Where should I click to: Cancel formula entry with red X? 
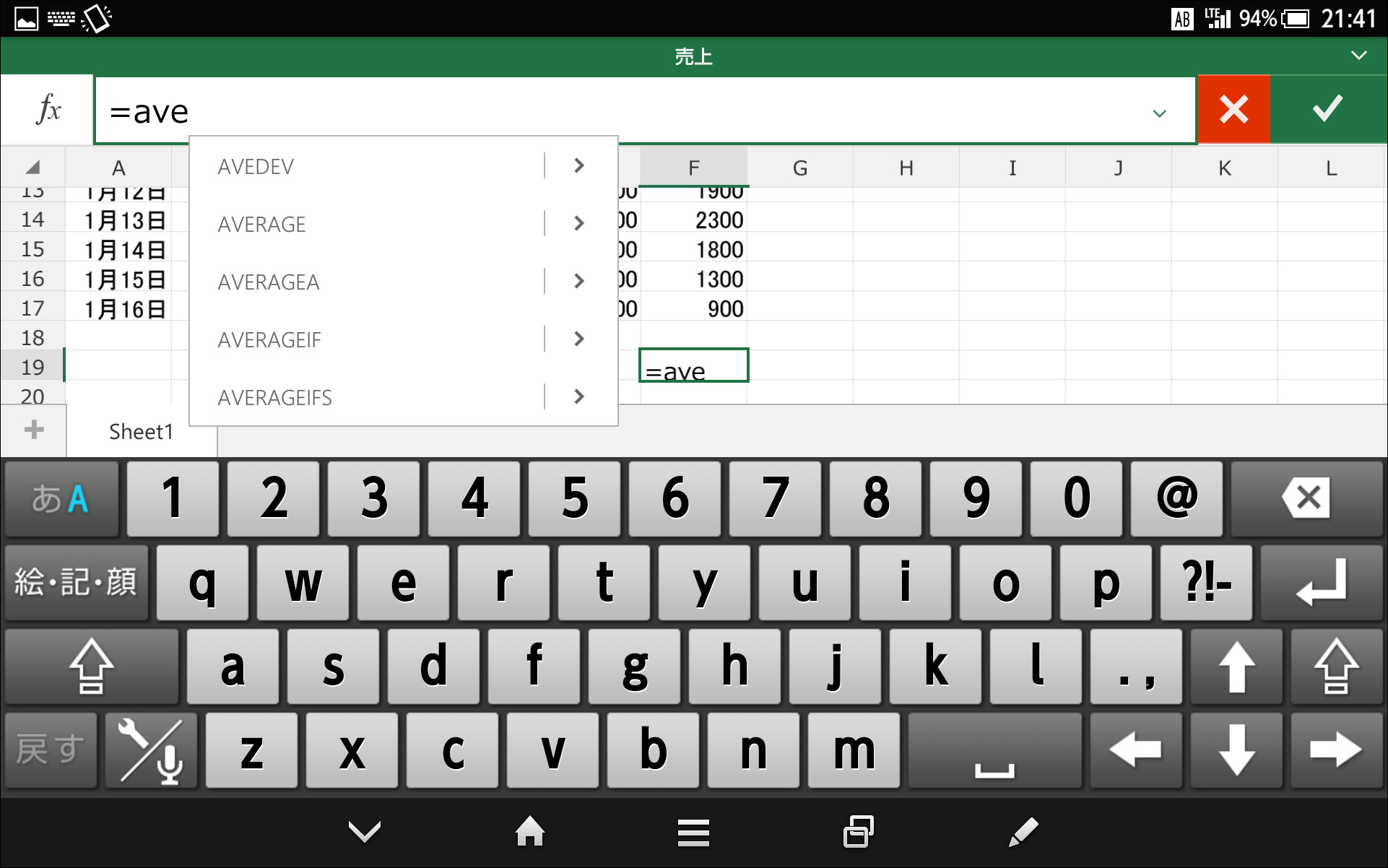pos(1233,110)
